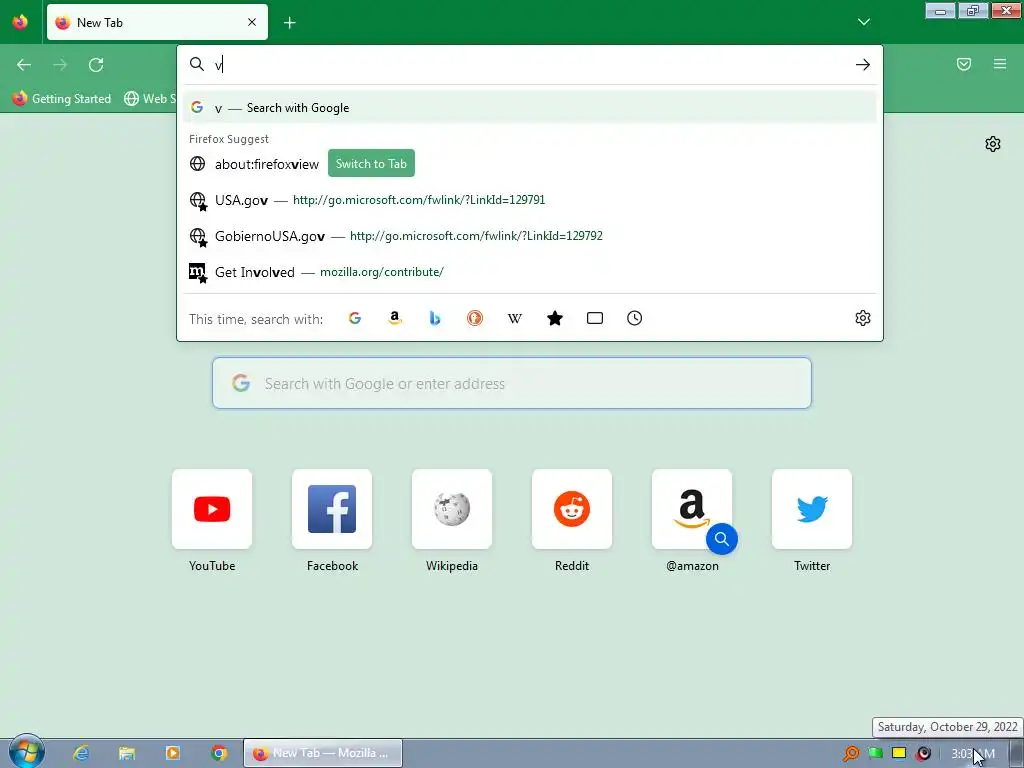The width and height of the screenshot is (1024, 768).
Task: Click round dark tray icon beside the clock
Action: [x=923, y=754]
